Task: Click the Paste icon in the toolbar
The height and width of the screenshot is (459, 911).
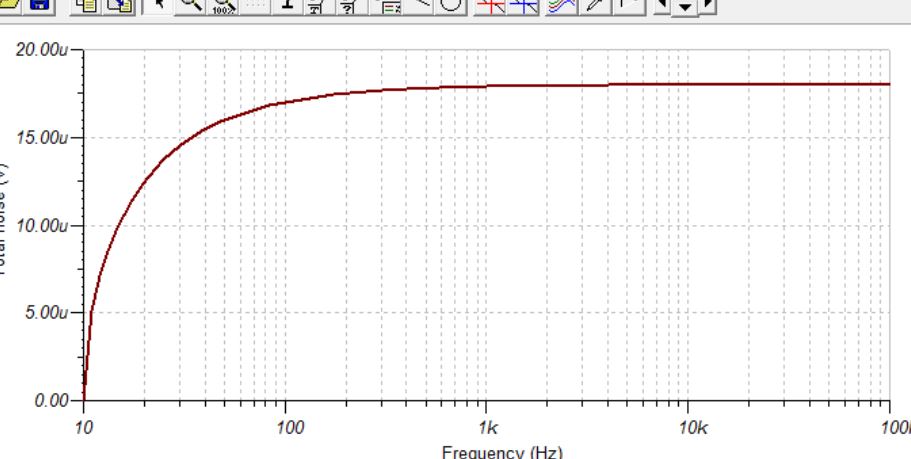Action: 120,5
